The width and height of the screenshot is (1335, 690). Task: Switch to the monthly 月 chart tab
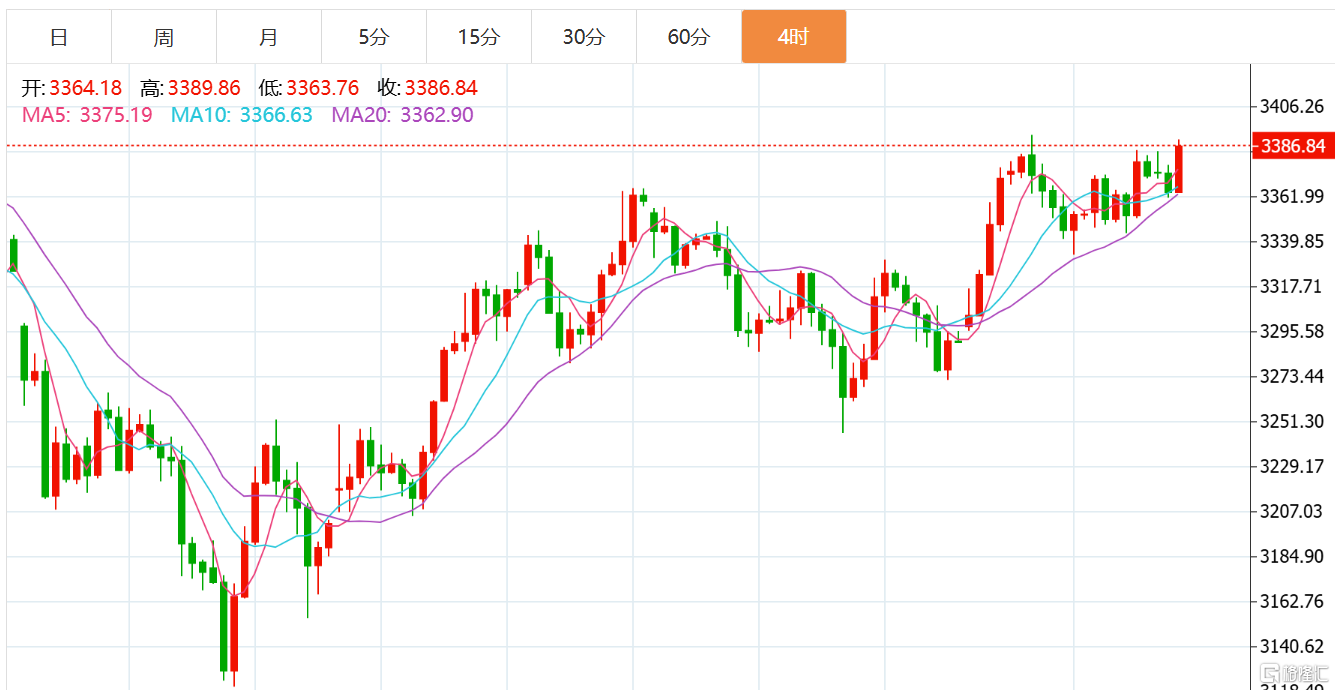[269, 37]
